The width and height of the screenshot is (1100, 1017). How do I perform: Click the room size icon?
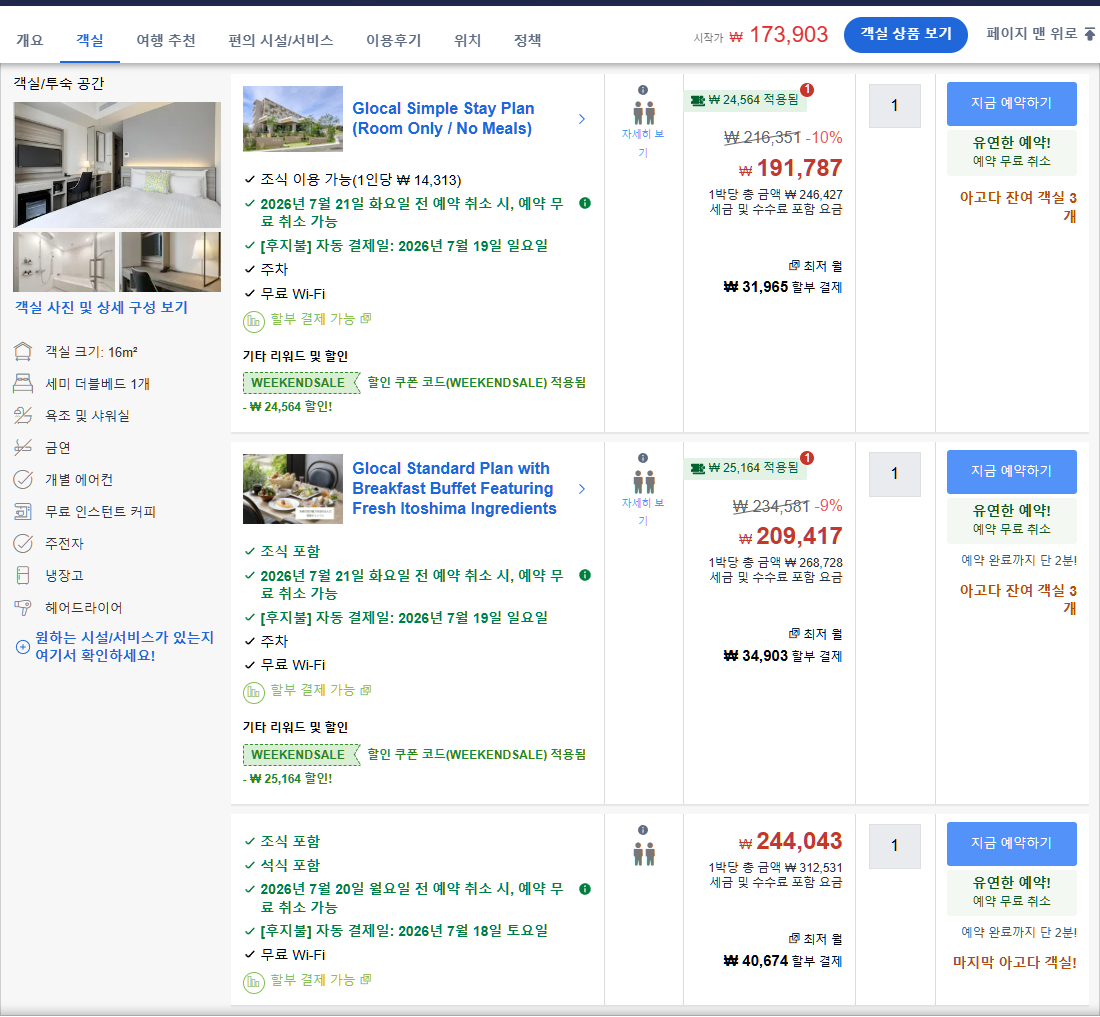click(x=23, y=351)
